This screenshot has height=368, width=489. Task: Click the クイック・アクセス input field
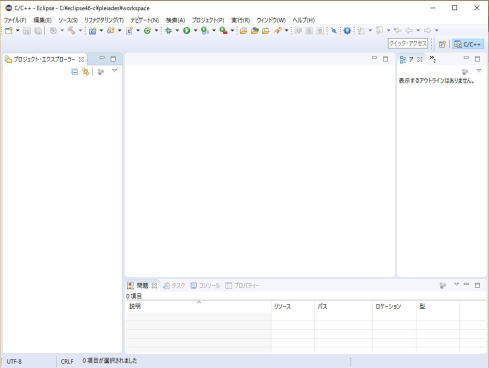pos(408,44)
